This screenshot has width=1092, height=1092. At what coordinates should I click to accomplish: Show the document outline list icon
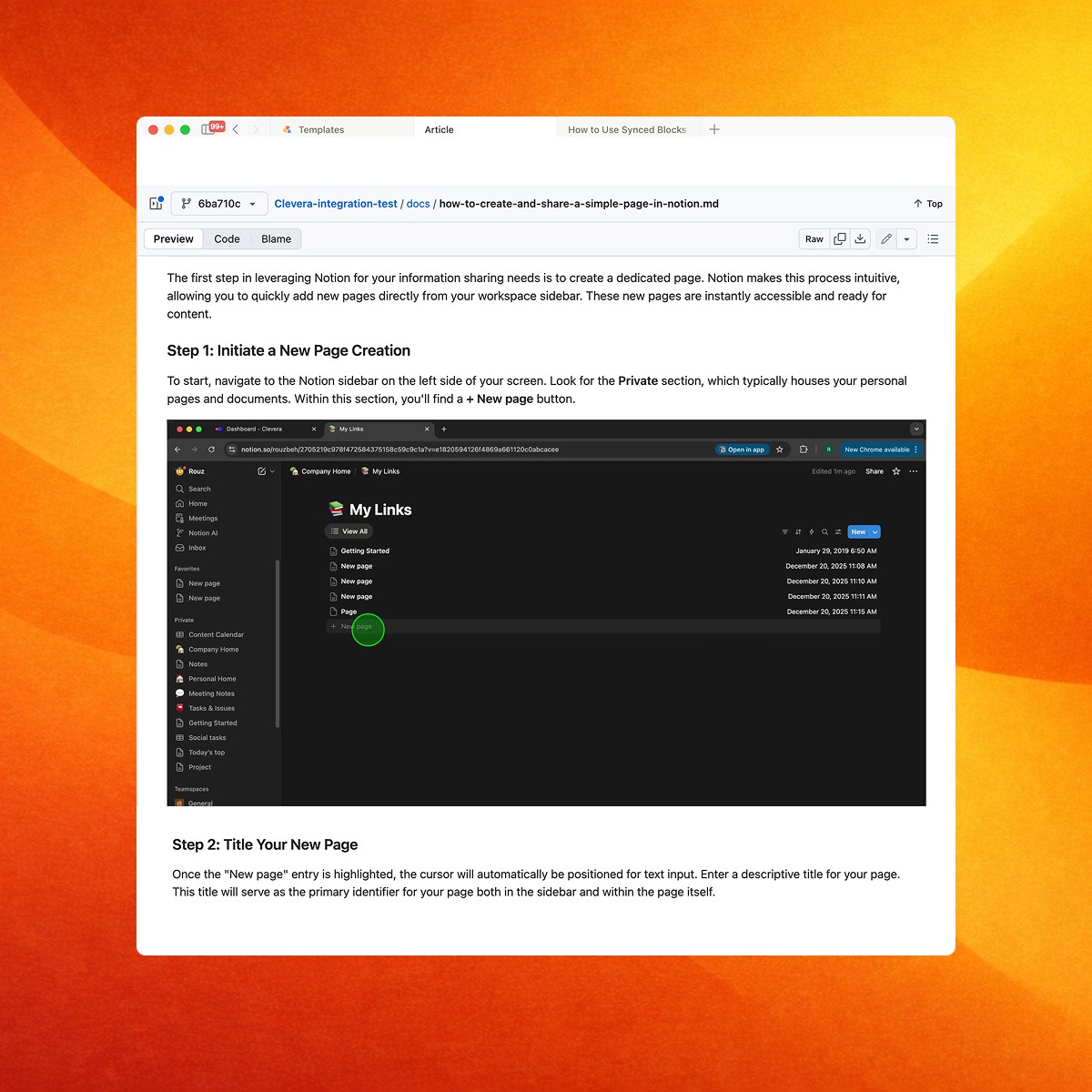coord(933,239)
